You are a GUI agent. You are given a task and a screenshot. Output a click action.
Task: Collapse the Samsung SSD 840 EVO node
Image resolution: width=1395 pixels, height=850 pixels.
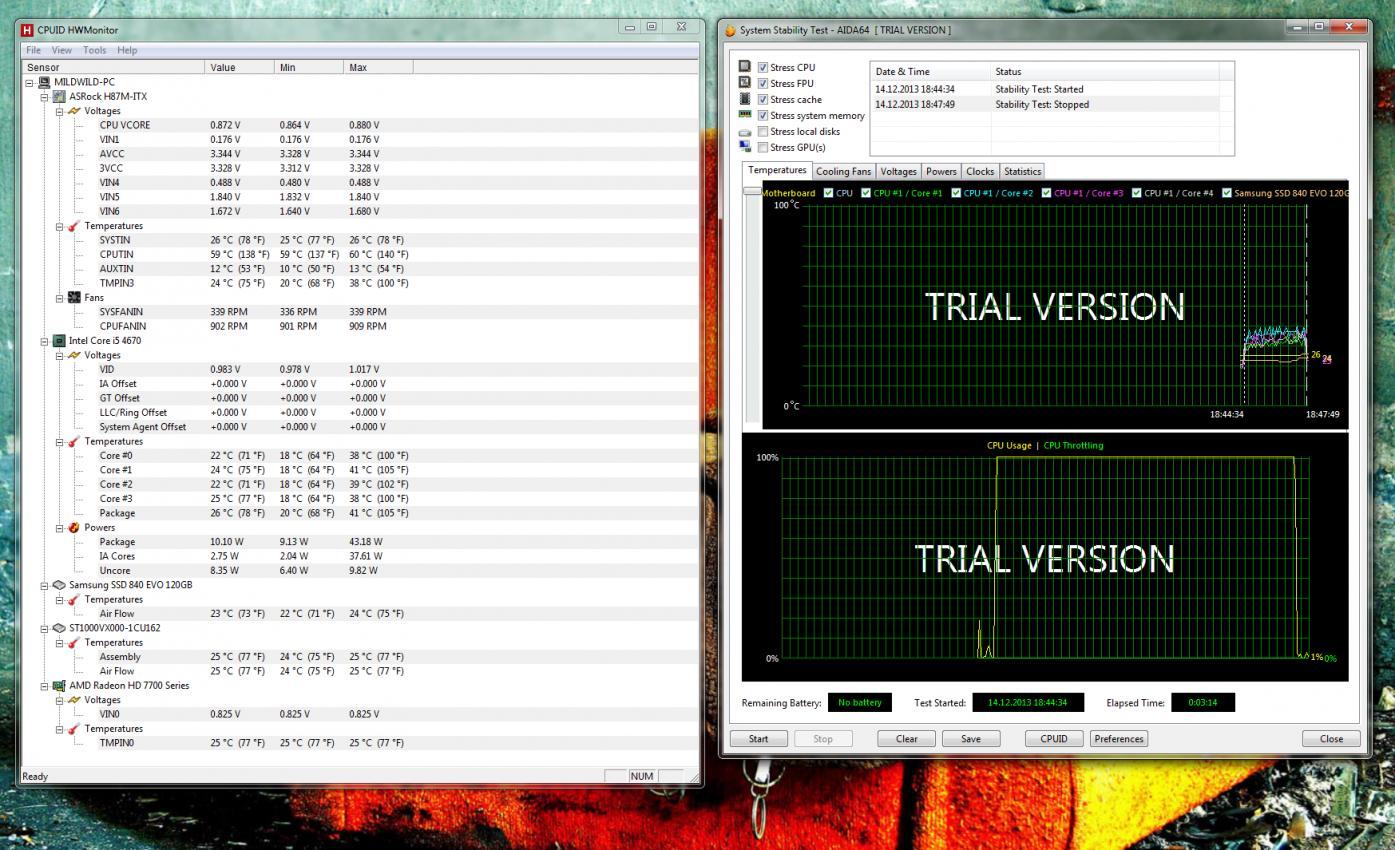click(x=44, y=585)
